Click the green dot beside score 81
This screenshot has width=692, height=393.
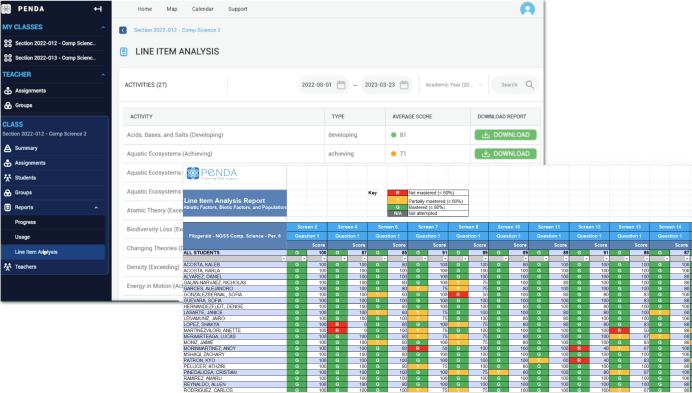393,135
